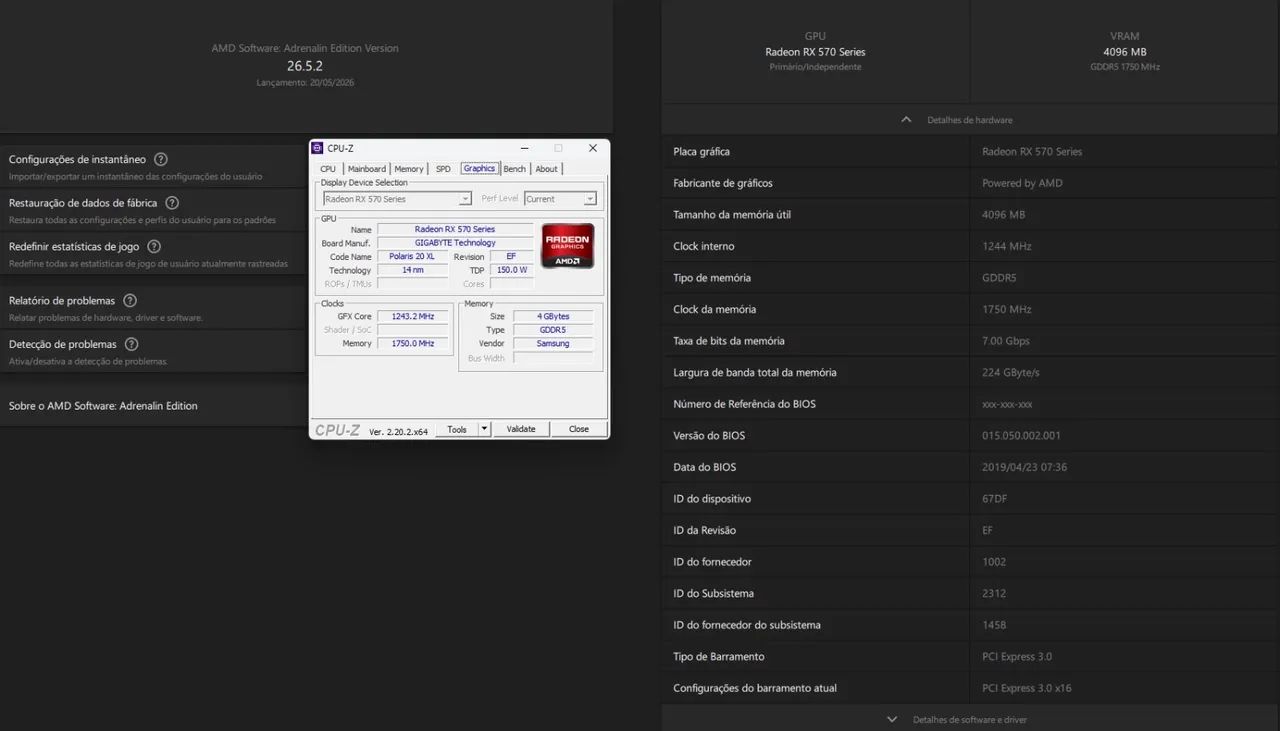Click the 14 nm Technology field
Screen dimensions: 1280x731
click(x=412, y=270)
